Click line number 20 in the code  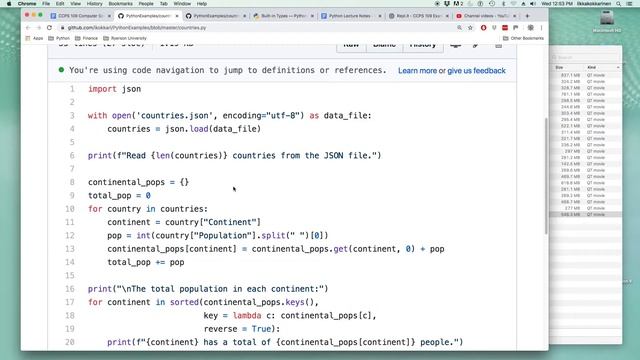tap(70, 342)
